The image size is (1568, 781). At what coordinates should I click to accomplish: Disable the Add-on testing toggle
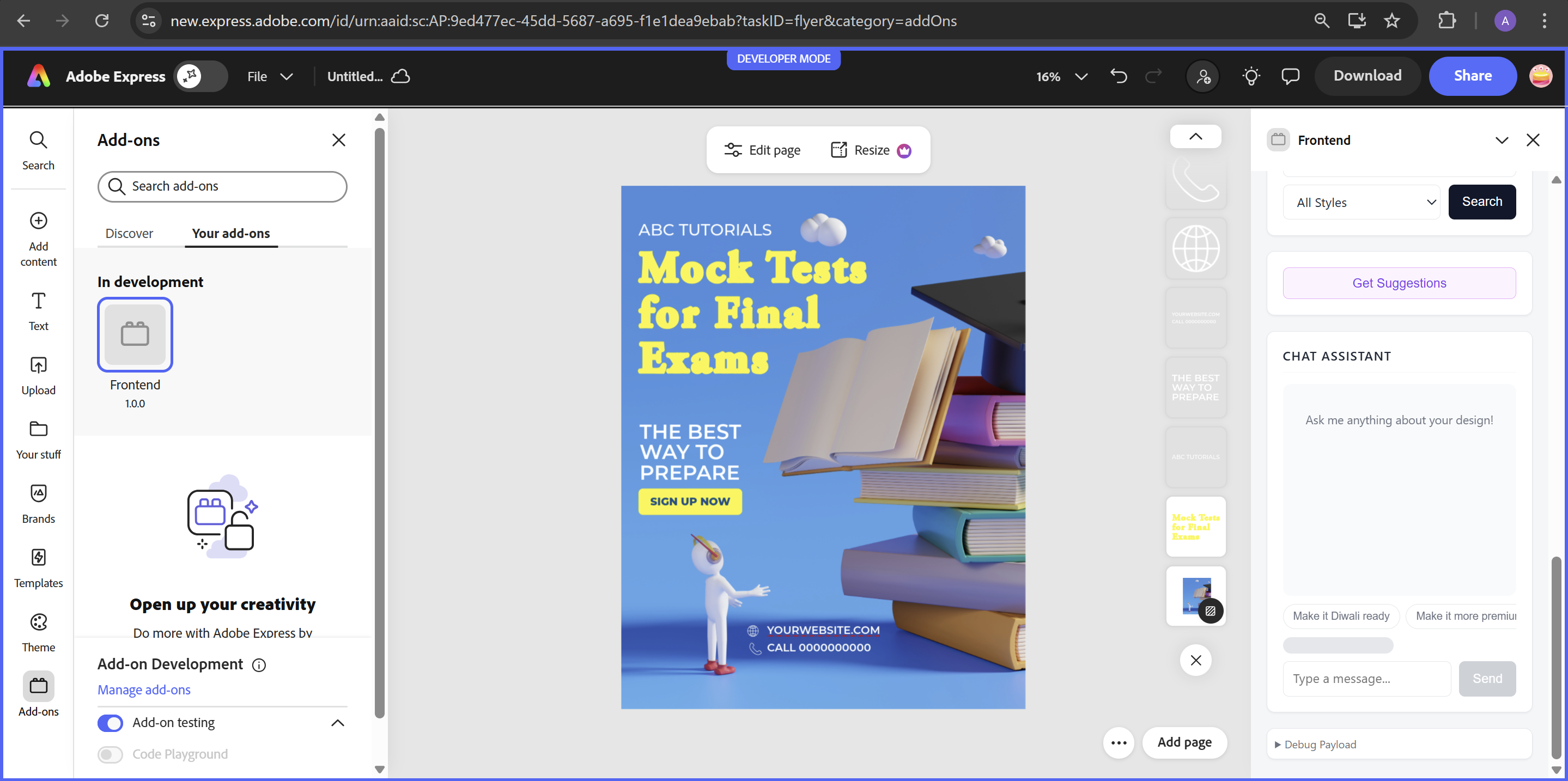110,723
